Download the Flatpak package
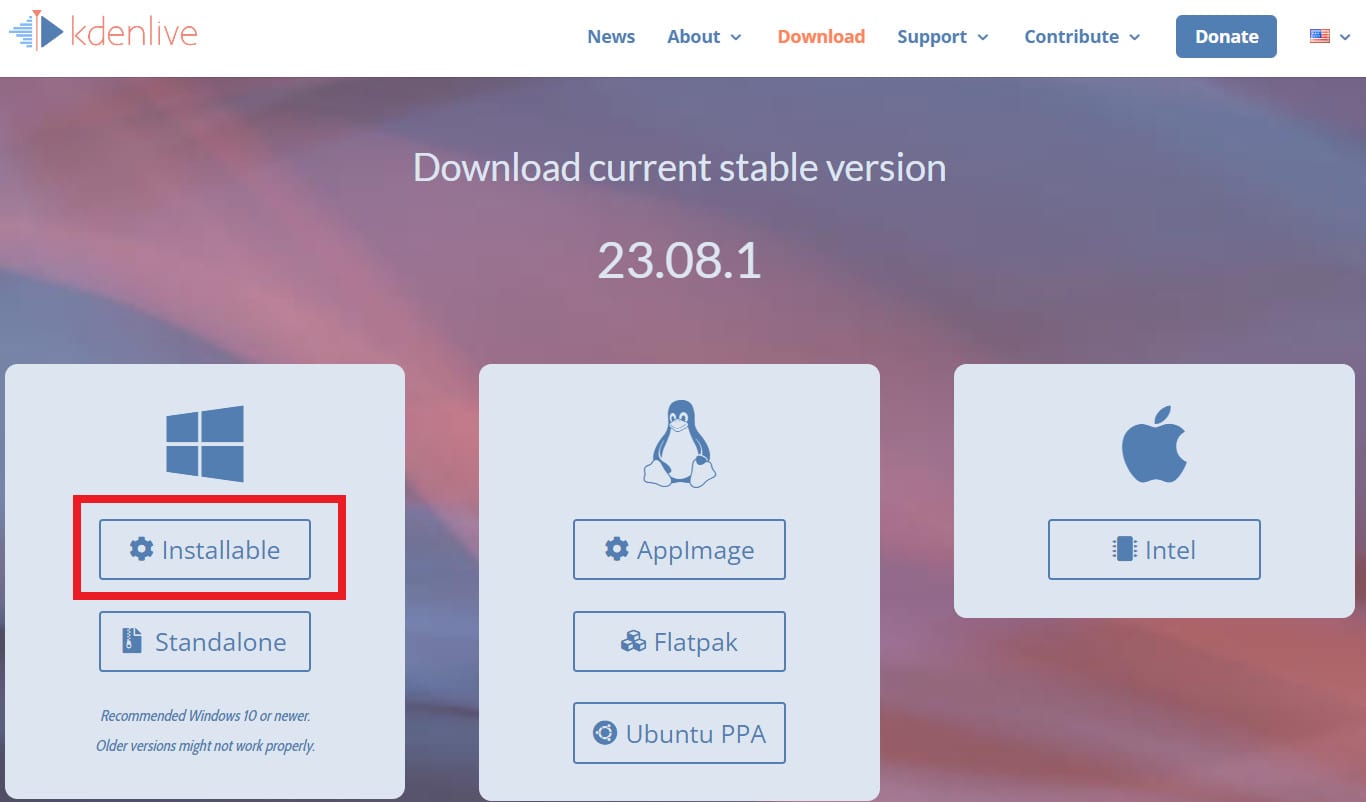 pyautogui.click(x=679, y=641)
